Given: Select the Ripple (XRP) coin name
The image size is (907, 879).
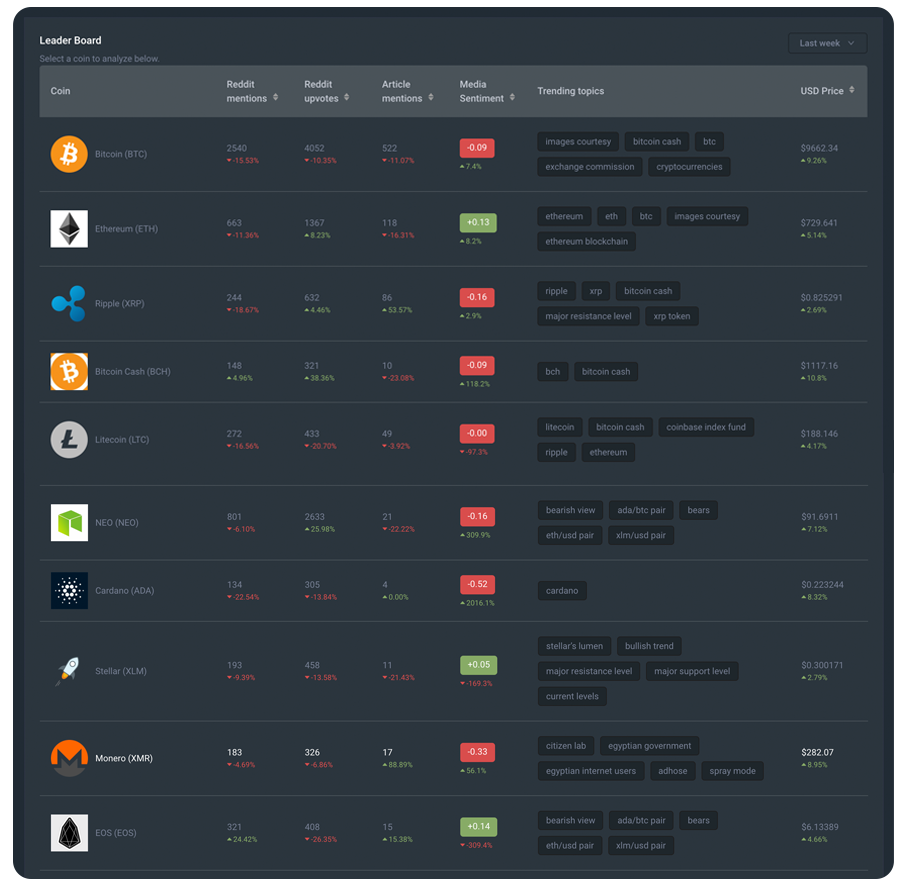Looking at the screenshot, I should coord(120,304).
